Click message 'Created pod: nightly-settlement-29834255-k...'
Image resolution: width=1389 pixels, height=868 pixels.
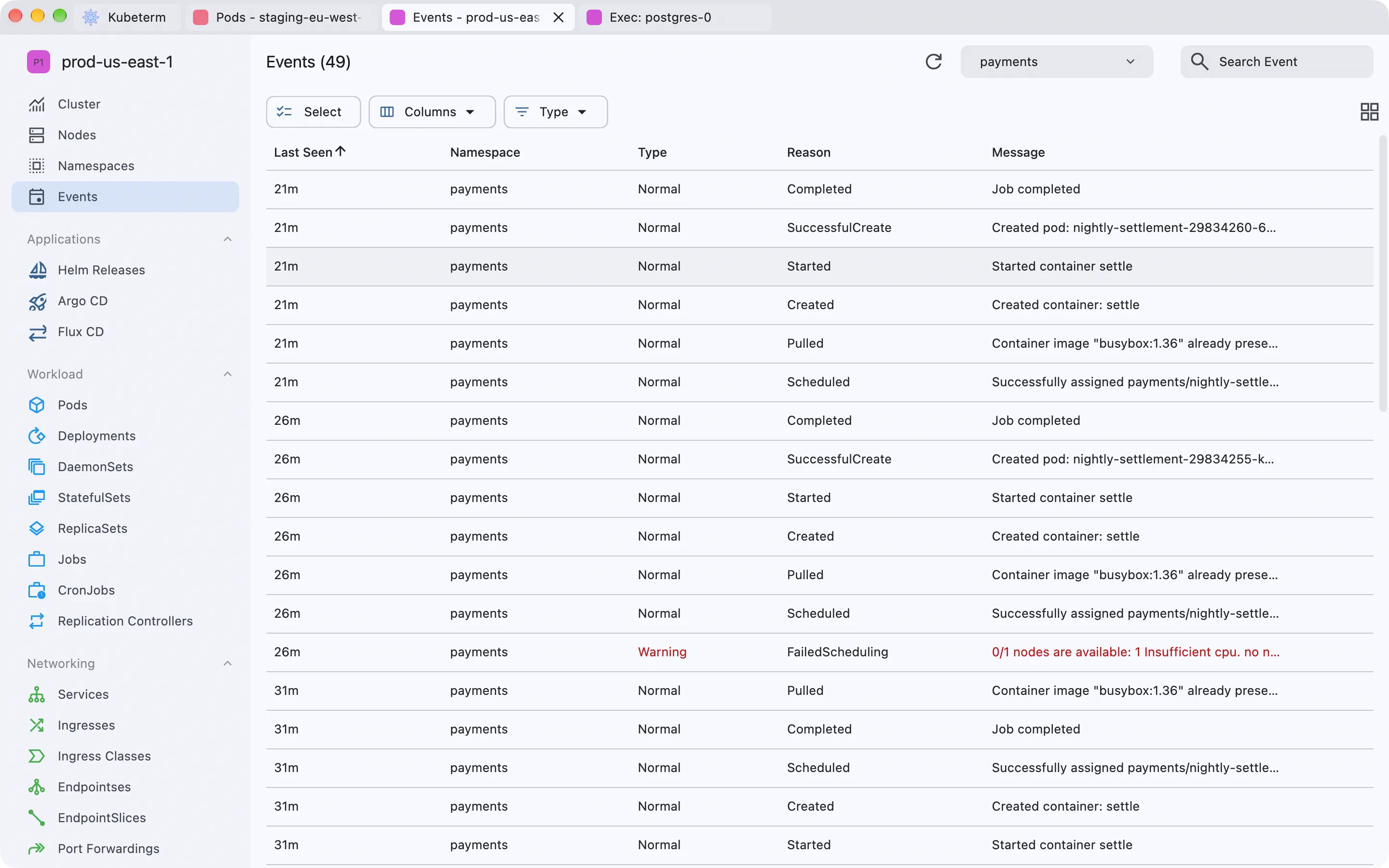coord(1132,459)
